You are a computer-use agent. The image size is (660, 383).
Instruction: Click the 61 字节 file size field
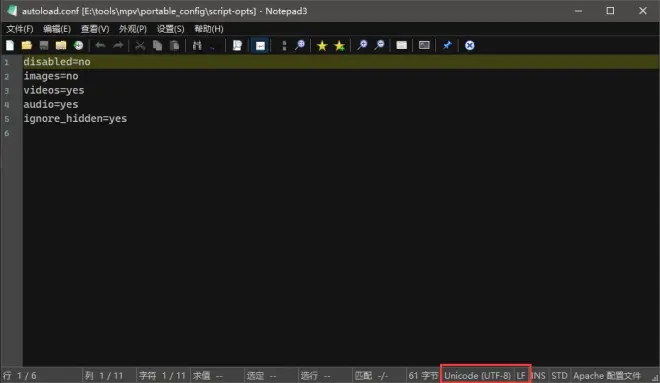point(423,375)
